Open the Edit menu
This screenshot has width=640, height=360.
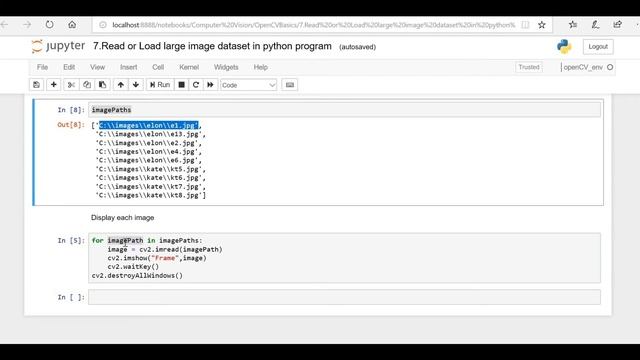pos(69,67)
